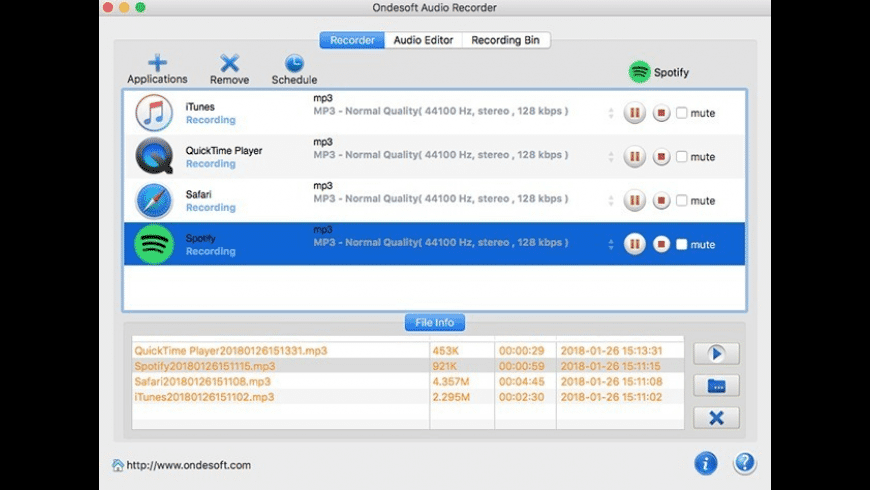Open the http://www.ondesoft.com link
This screenshot has width=870, height=490.
click(x=189, y=465)
